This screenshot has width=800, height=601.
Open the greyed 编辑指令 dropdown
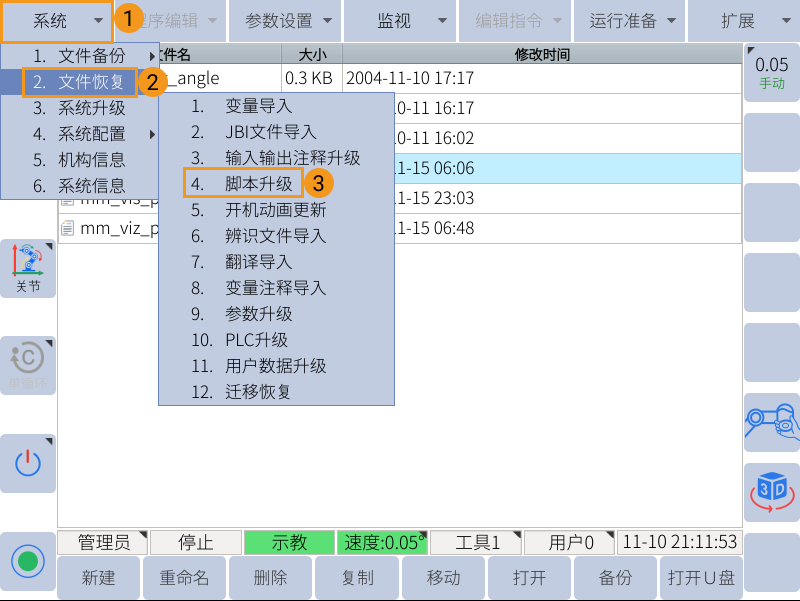click(514, 21)
